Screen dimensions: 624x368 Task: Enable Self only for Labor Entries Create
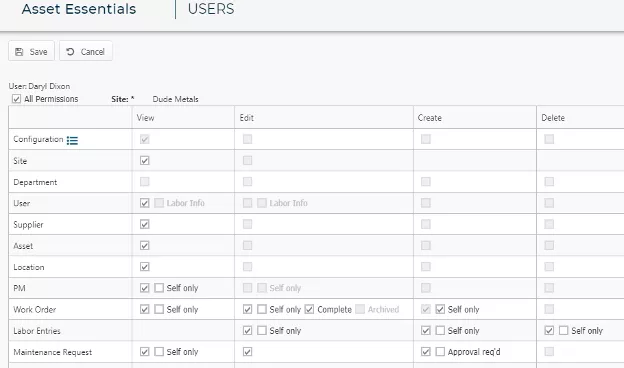tap(440, 330)
